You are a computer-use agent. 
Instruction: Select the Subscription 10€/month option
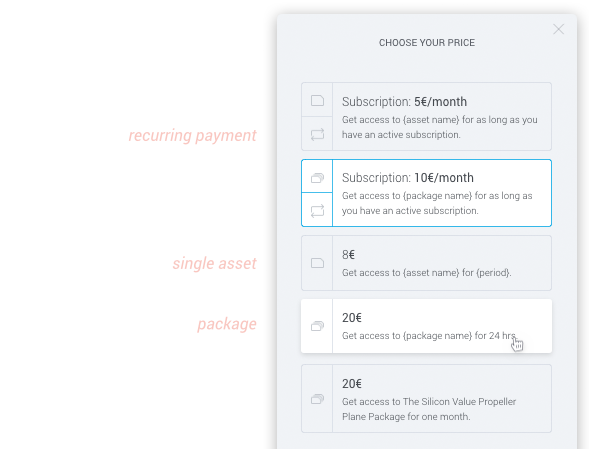point(426,193)
